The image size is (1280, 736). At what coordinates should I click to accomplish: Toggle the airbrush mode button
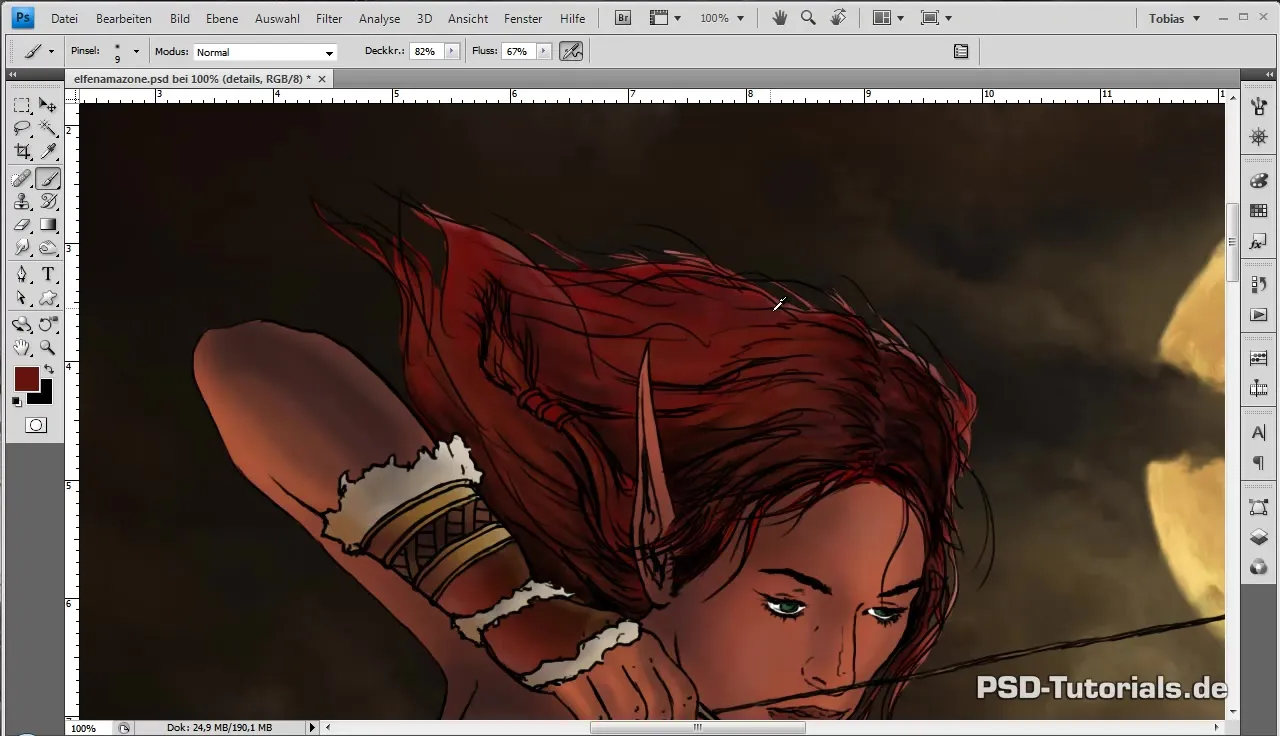click(x=571, y=51)
